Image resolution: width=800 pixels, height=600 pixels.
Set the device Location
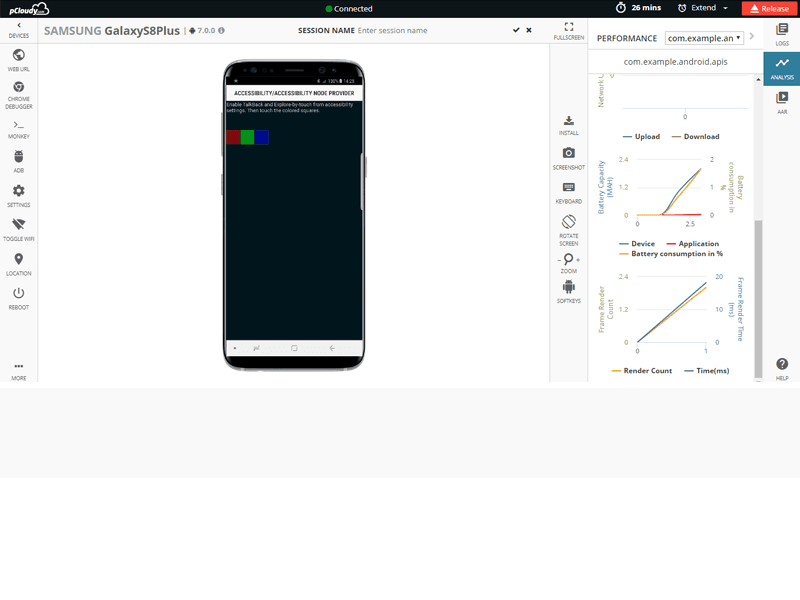[x=19, y=264]
